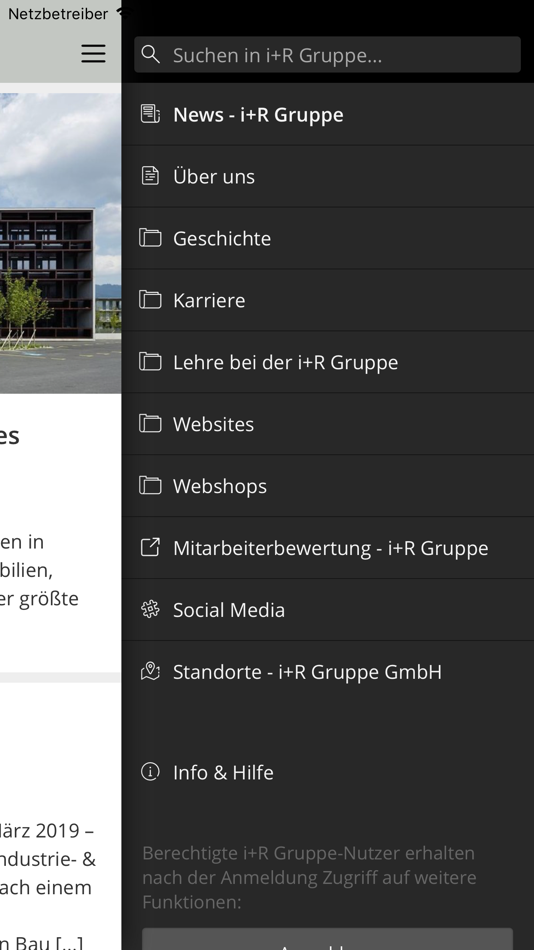Click folder icon beside Lehre bei der i+R Gruppe
534x950 pixels.
pyautogui.click(x=150, y=362)
